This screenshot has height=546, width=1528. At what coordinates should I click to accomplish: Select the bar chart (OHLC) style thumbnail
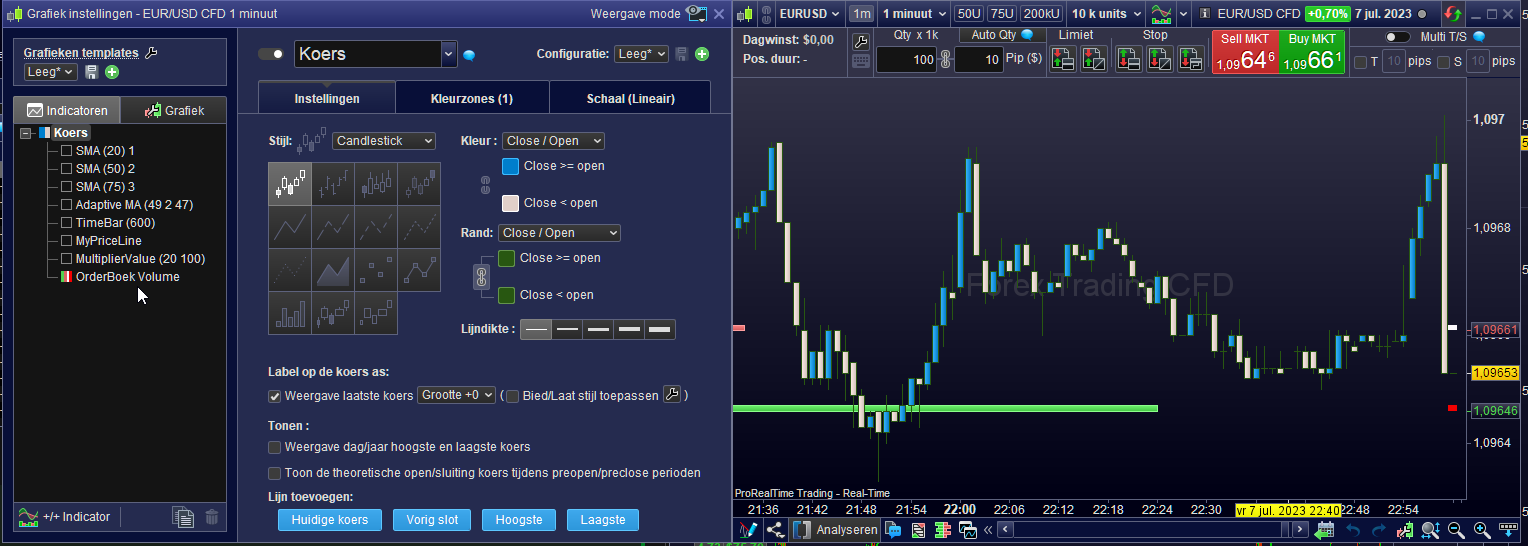pyautogui.click(x=333, y=184)
